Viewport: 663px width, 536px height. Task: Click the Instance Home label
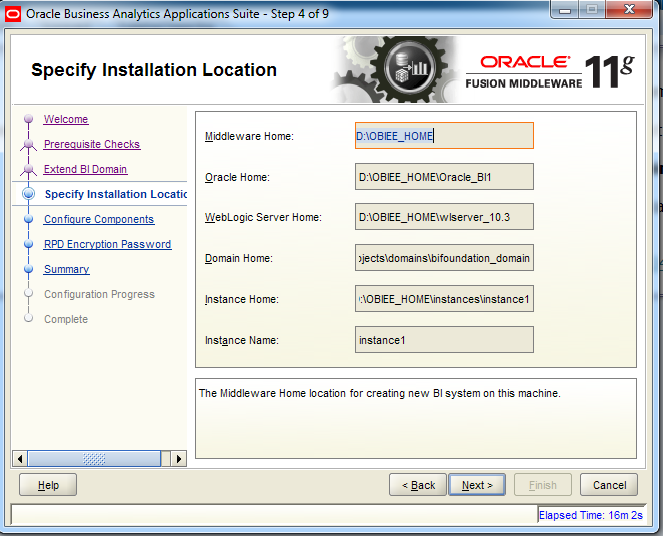pos(241,299)
